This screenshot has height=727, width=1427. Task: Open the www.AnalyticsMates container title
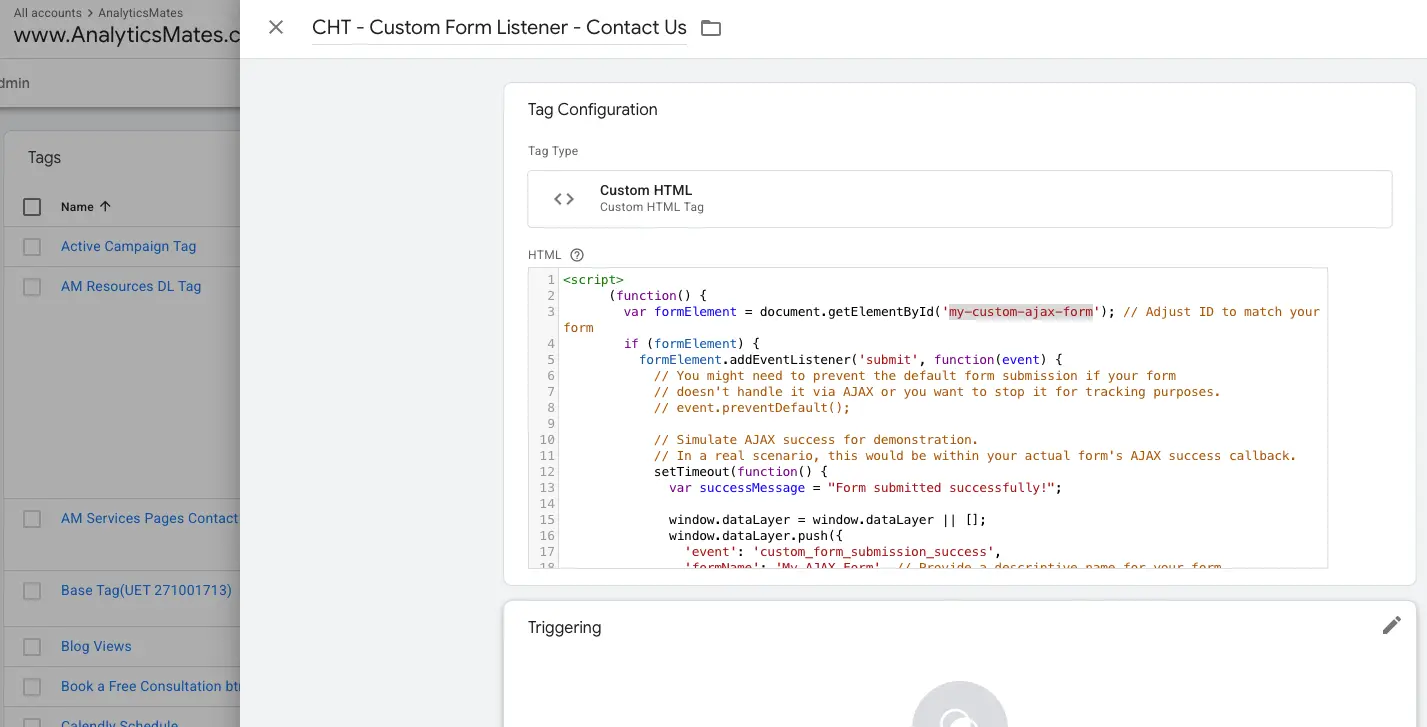coord(127,35)
